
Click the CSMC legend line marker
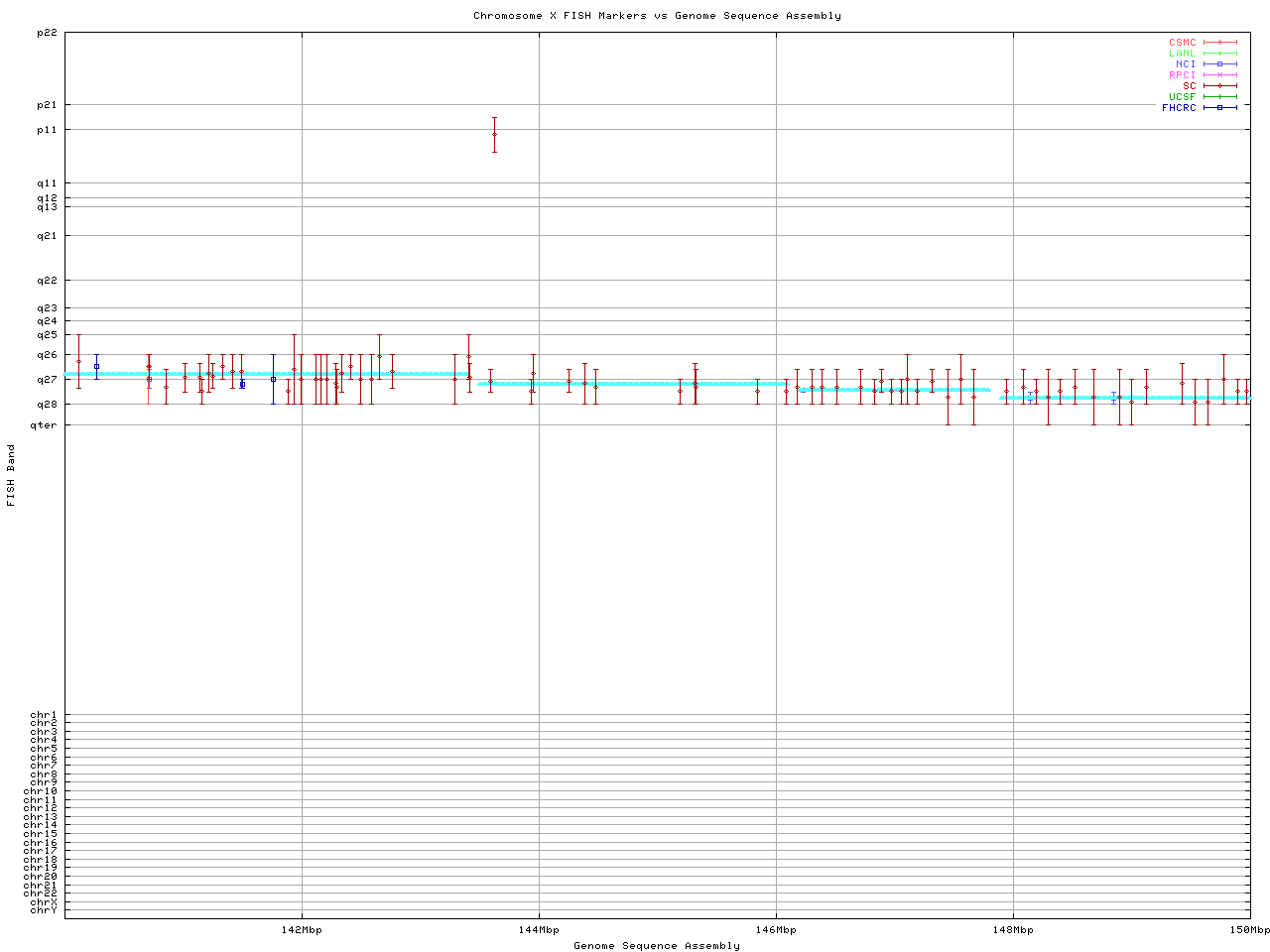(x=1219, y=43)
